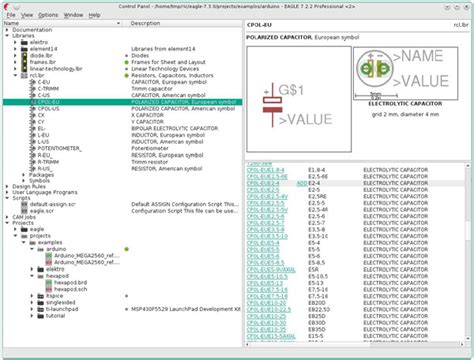Open the Help menu
This screenshot has height=360, width=474.
(94, 15)
